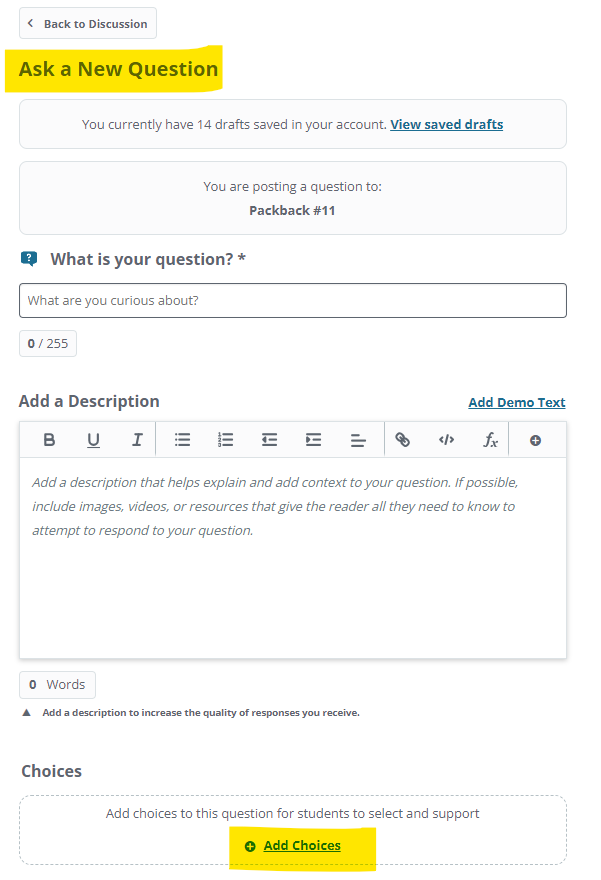The height and width of the screenshot is (880, 601).
Task: Toggle underline formatting
Action: pos(92,439)
